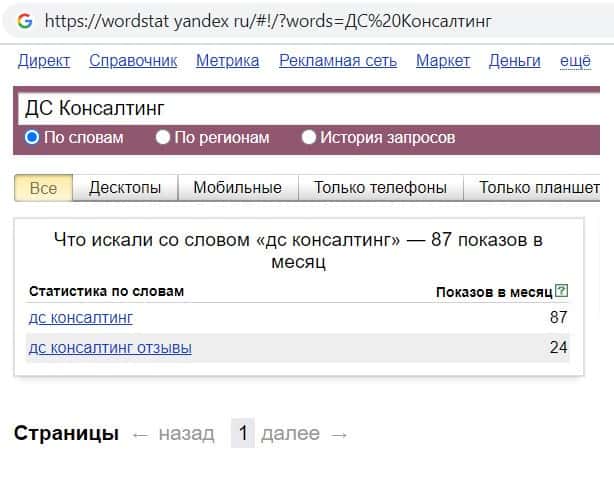Click the results heading Что искали со словом
Viewport: 614px width, 483px height.
[x=298, y=250]
